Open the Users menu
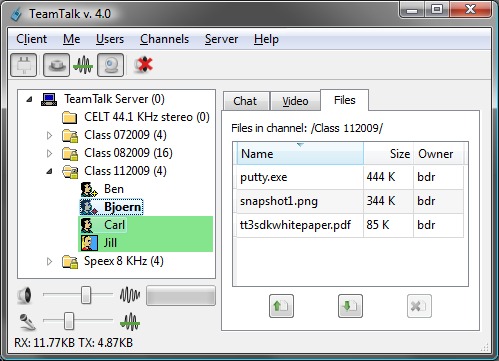This screenshot has width=499, height=361. [x=110, y=39]
